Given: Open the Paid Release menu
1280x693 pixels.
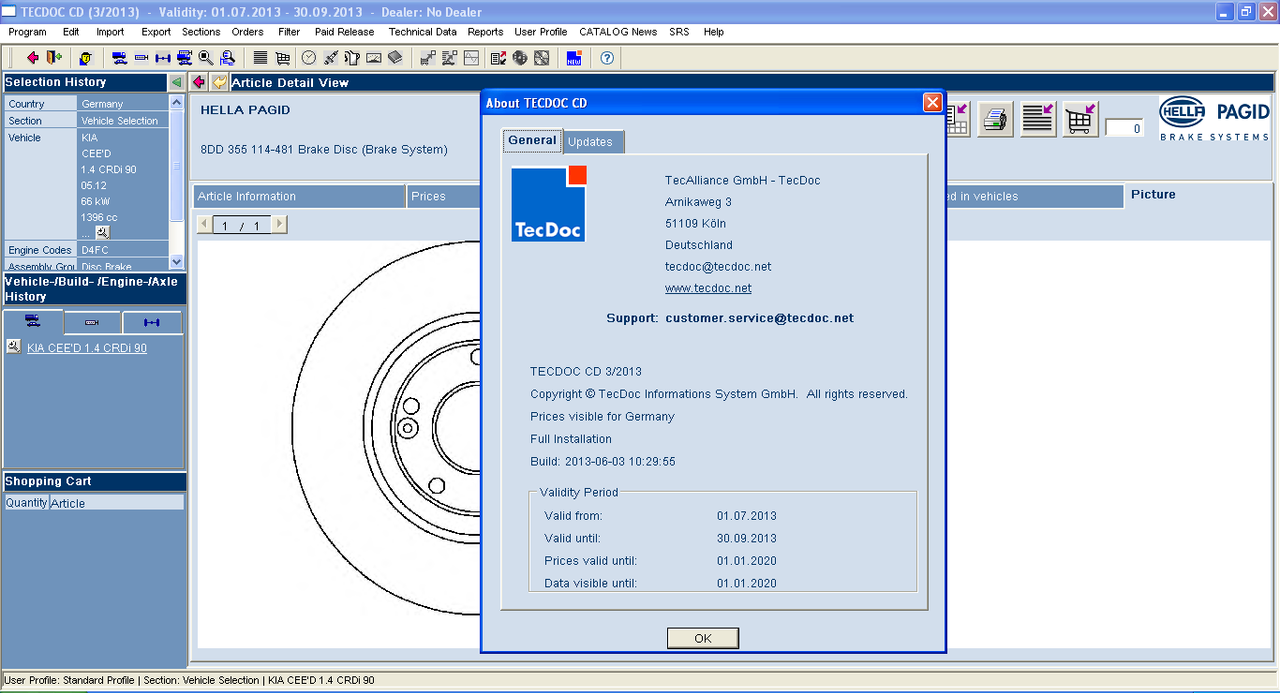Looking at the screenshot, I should (x=344, y=32).
